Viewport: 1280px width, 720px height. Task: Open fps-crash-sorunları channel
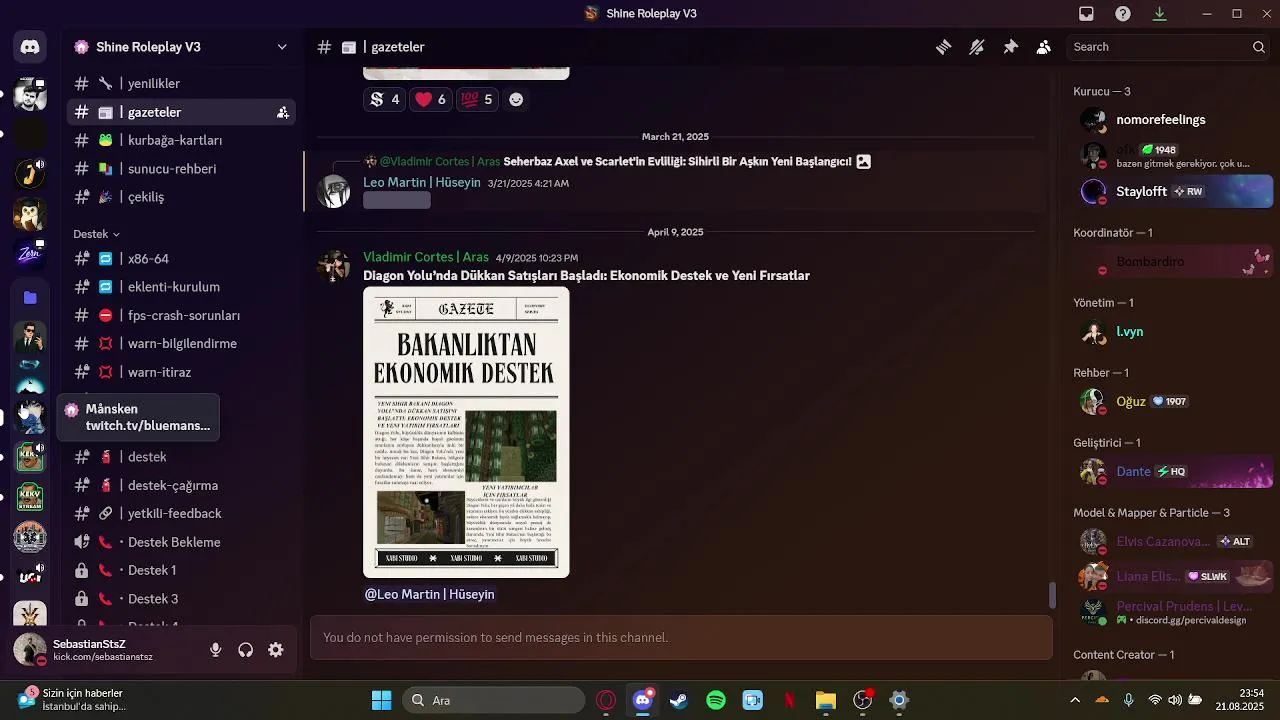pyautogui.click(x=182, y=316)
